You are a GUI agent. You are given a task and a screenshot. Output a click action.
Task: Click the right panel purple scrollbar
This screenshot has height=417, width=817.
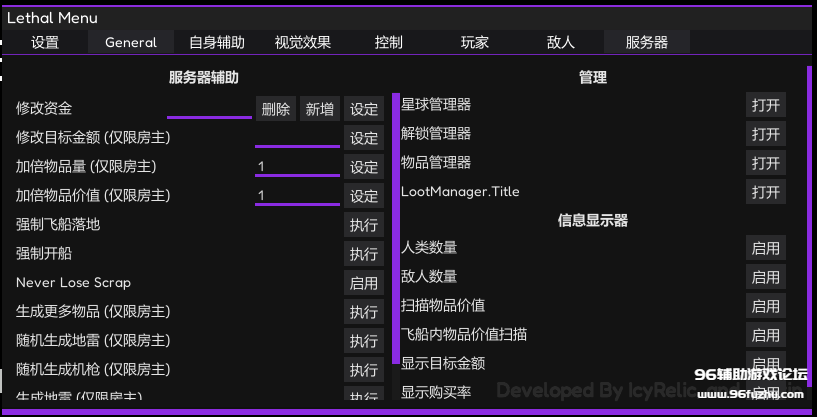(809, 200)
